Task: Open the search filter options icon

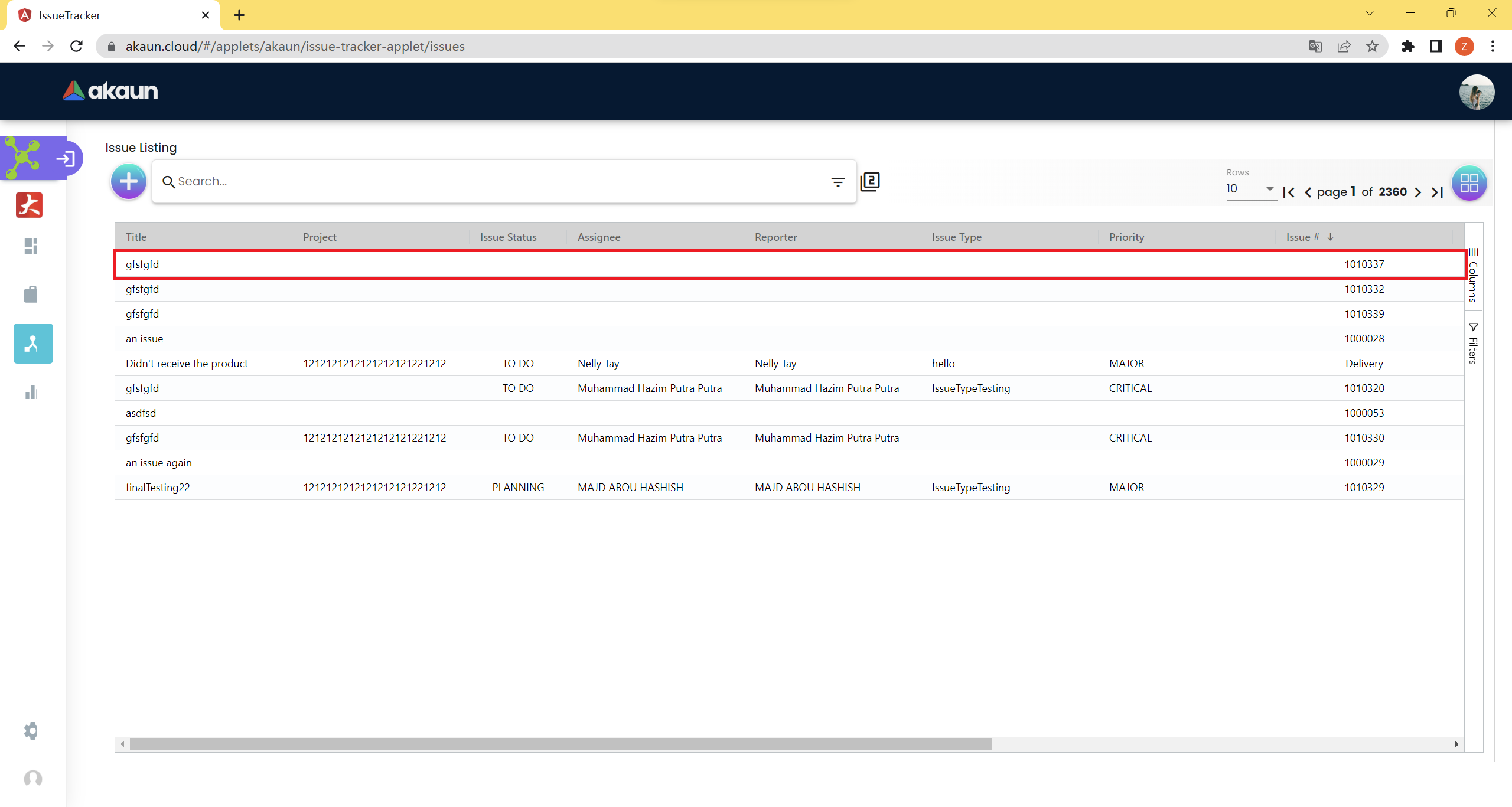Action: coord(838,182)
